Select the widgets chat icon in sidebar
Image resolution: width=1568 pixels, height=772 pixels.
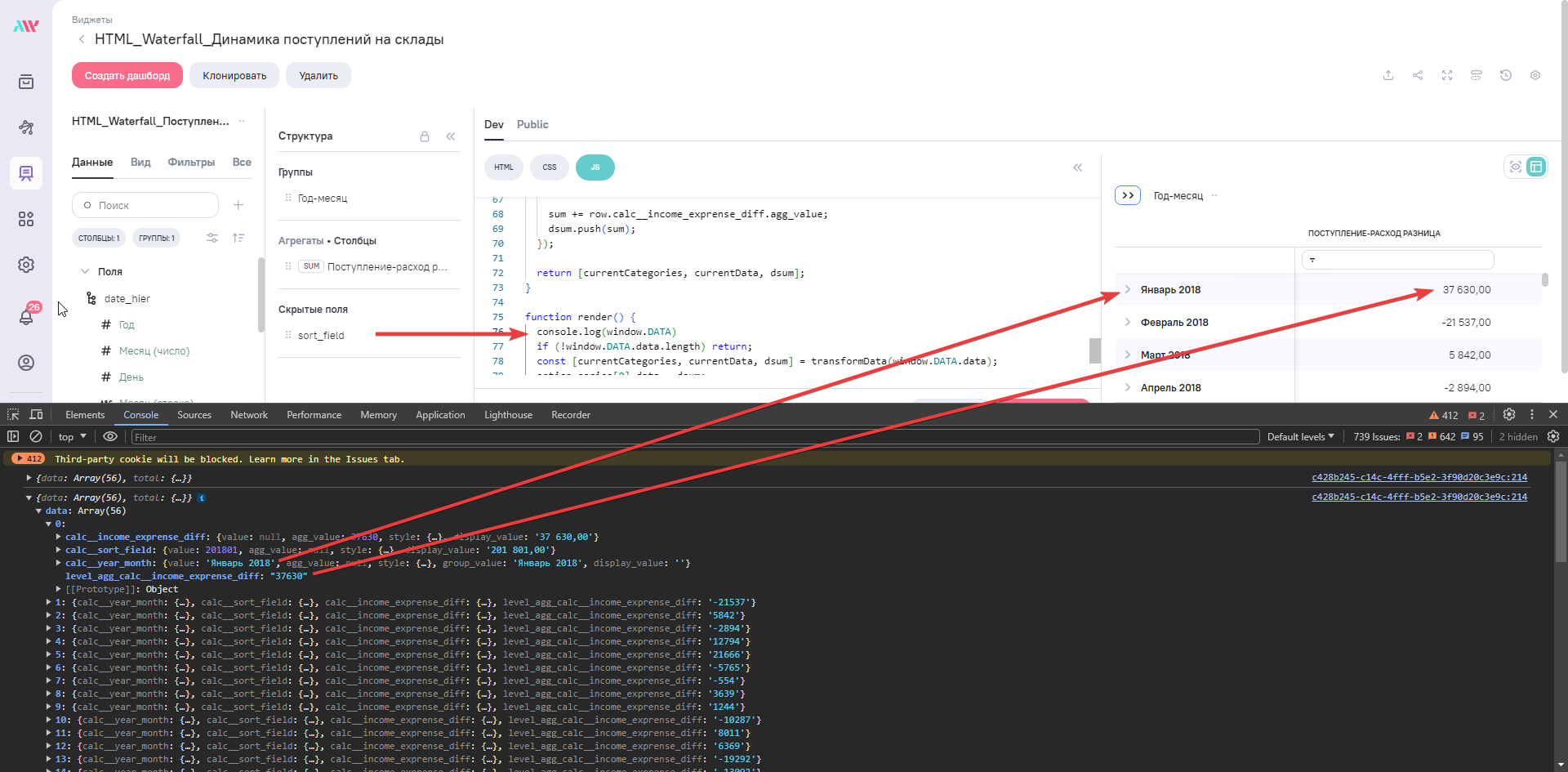pyautogui.click(x=26, y=173)
